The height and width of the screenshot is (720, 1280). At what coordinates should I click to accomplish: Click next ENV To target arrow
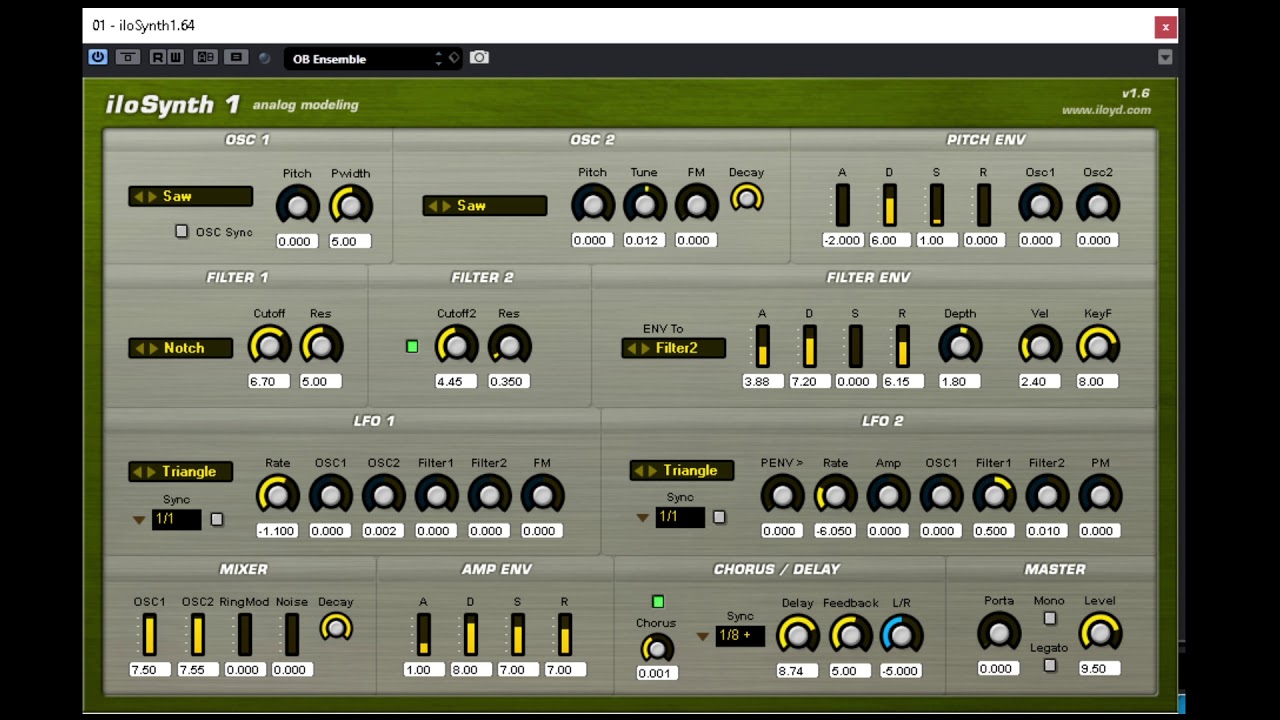click(645, 348)
